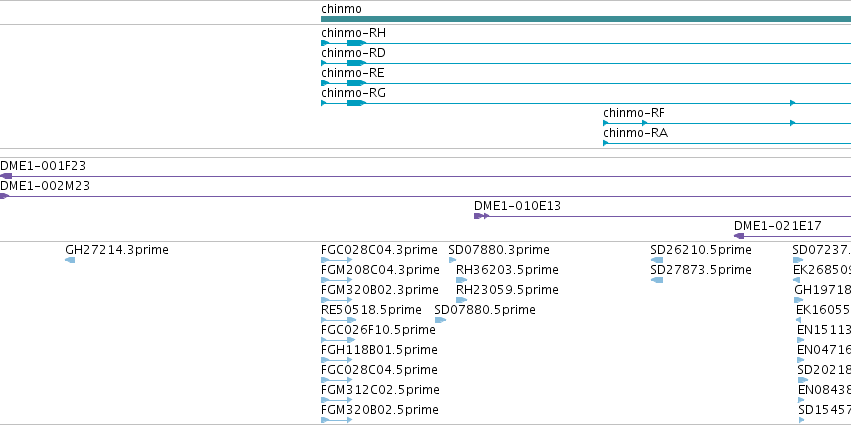Click the FGM320B02.5prime EST label
851x425 pixels.
380,410
